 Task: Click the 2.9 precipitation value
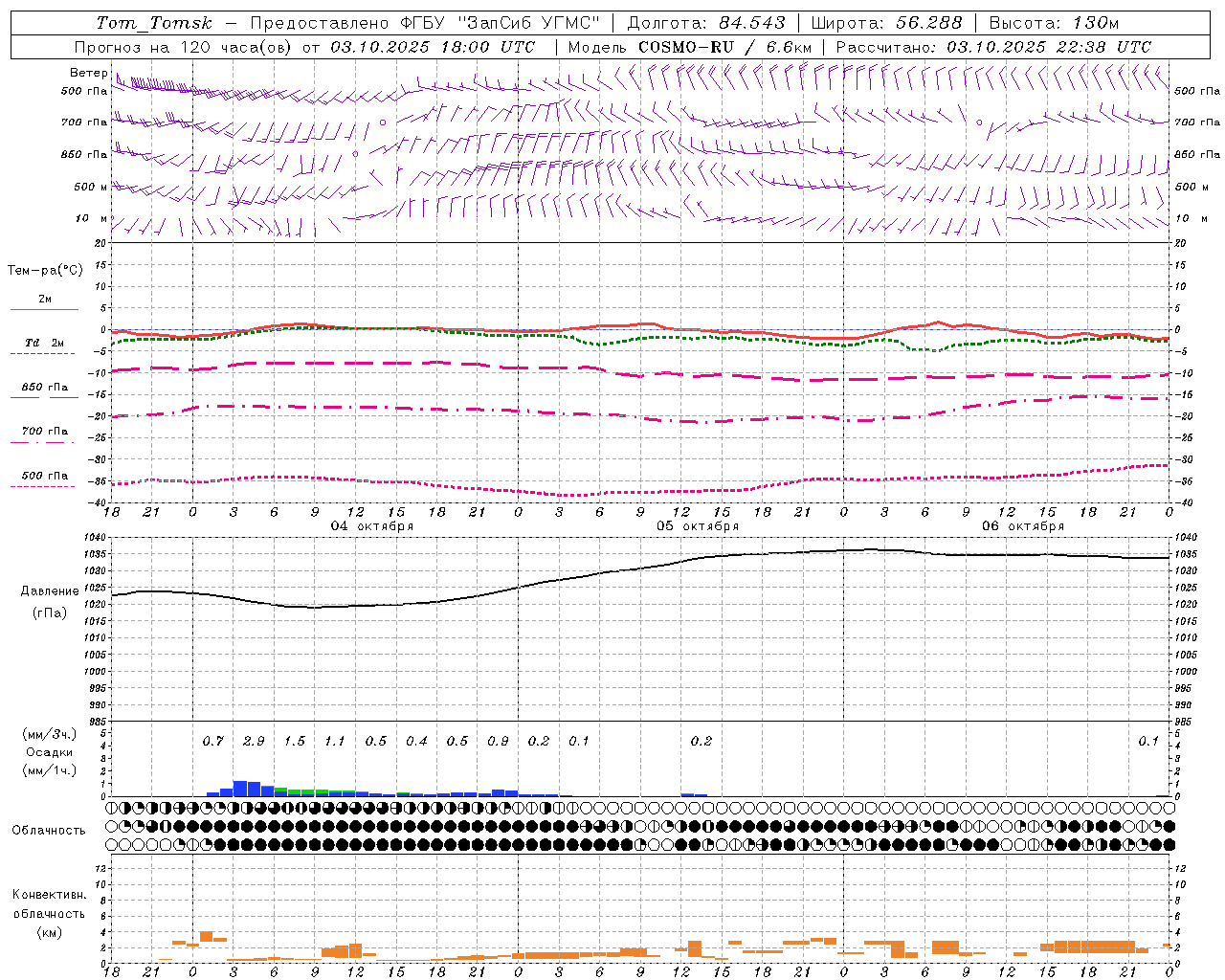[x=254, y=741]
